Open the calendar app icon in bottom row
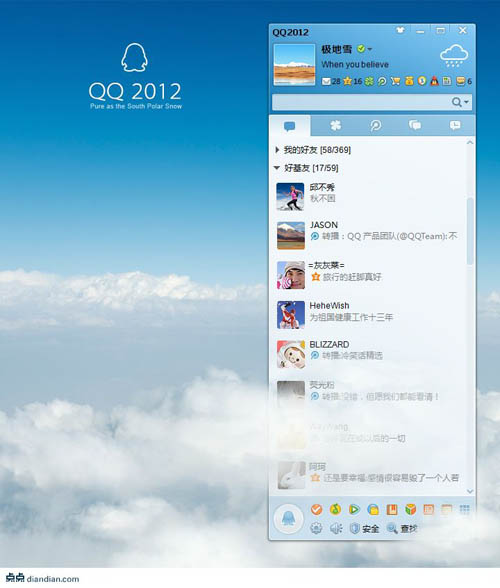500x588 pixels. pos(446,509)
